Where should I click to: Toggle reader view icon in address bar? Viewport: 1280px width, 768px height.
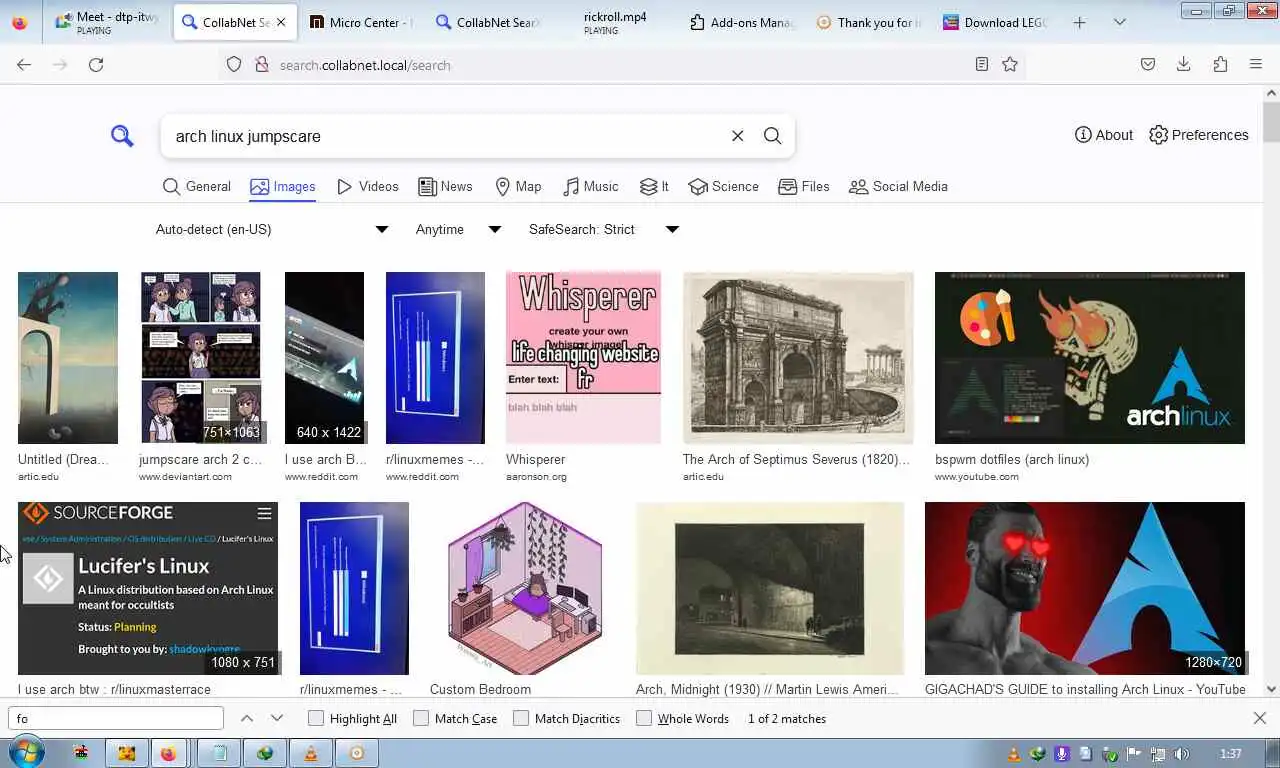(982, 64)
